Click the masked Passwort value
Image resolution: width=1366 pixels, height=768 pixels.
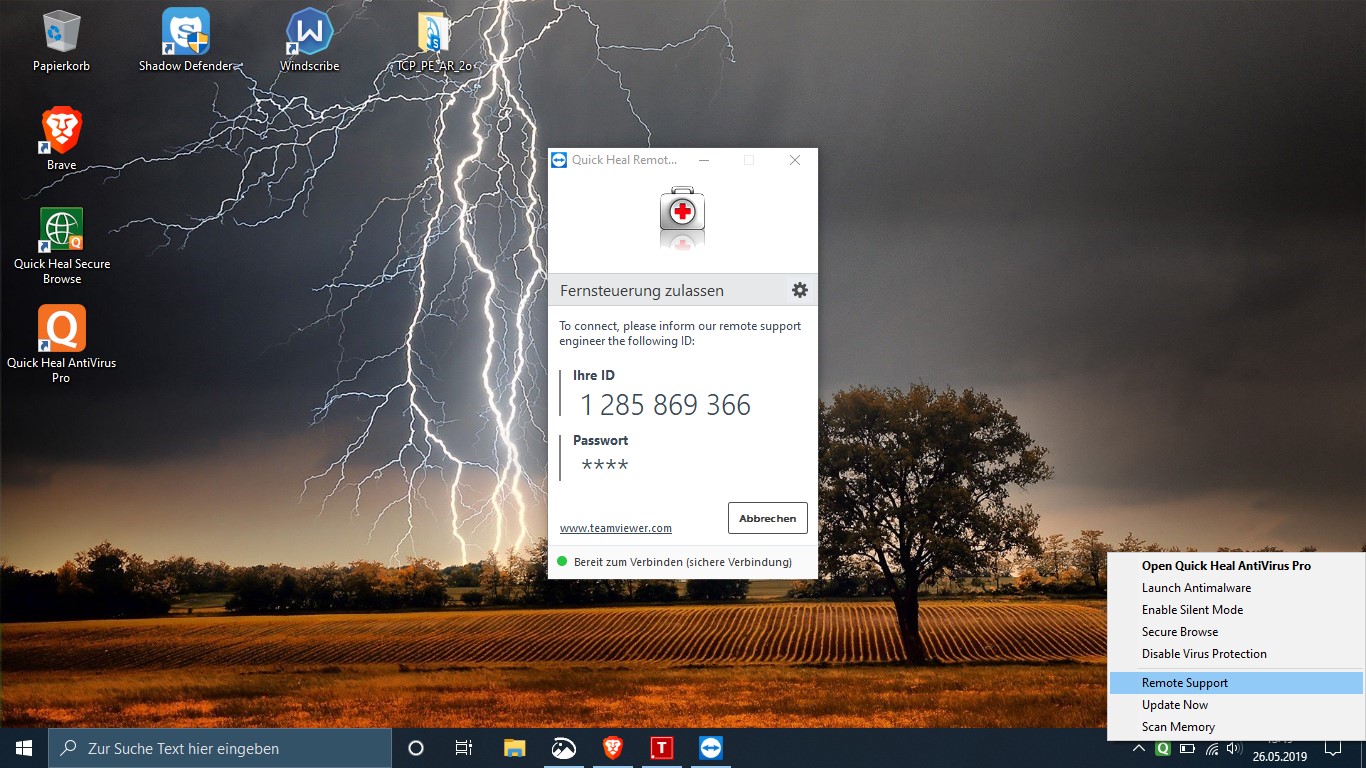click(605, 465)
